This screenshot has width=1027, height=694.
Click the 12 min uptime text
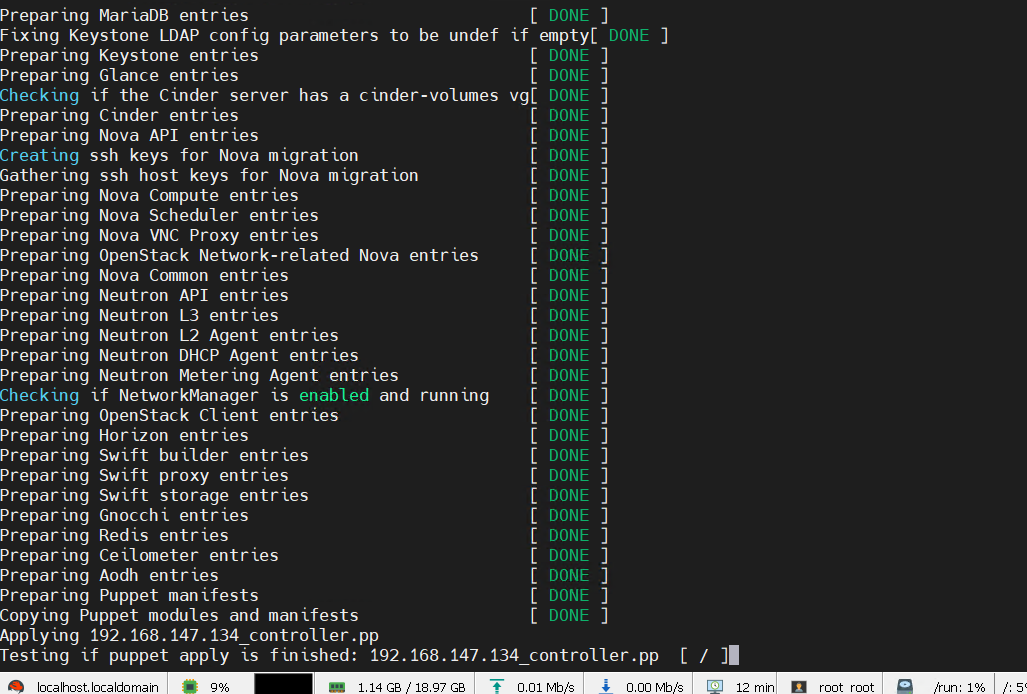tap(752, 685)
